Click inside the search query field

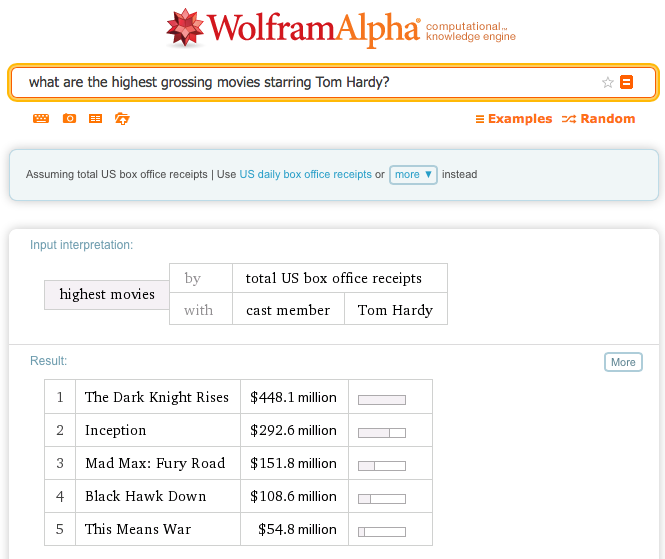click(300, 82)
